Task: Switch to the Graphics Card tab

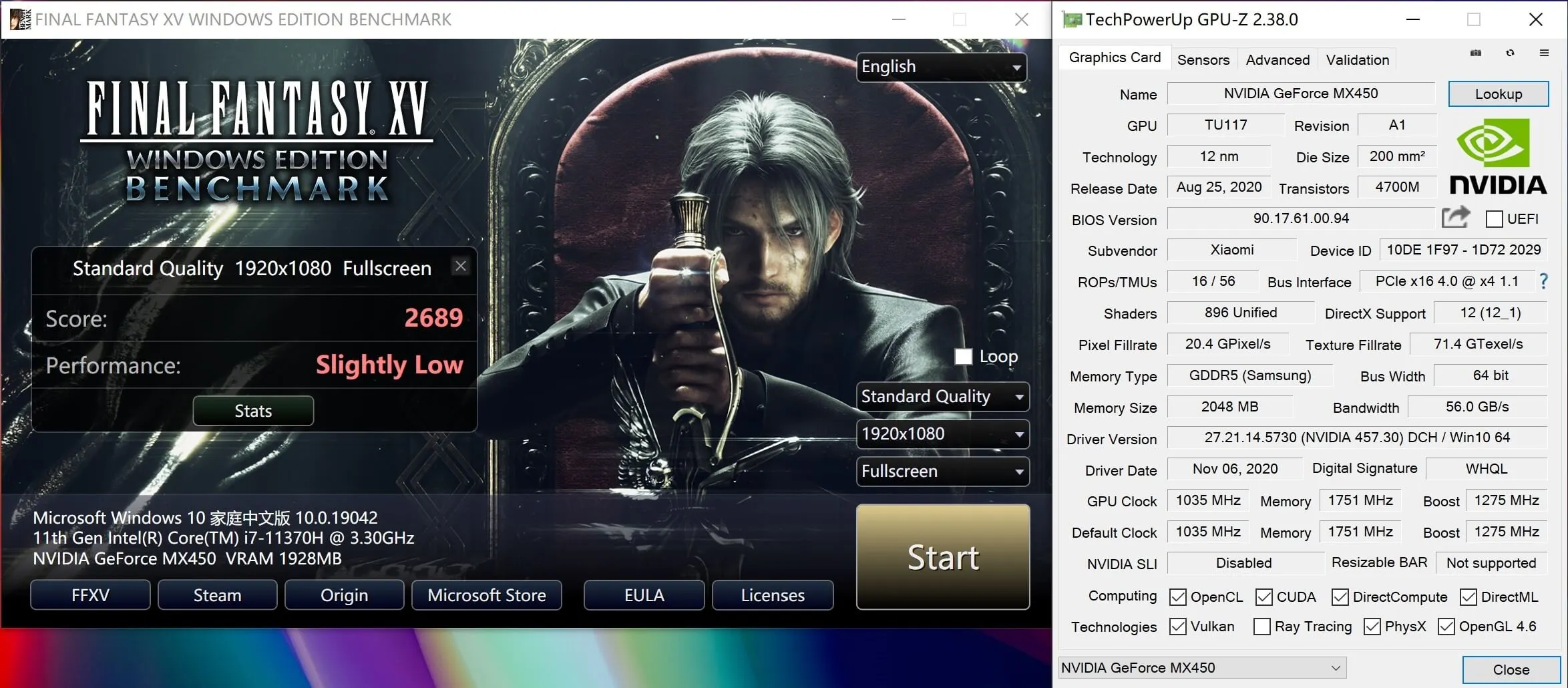Action: pos(1115,57)
